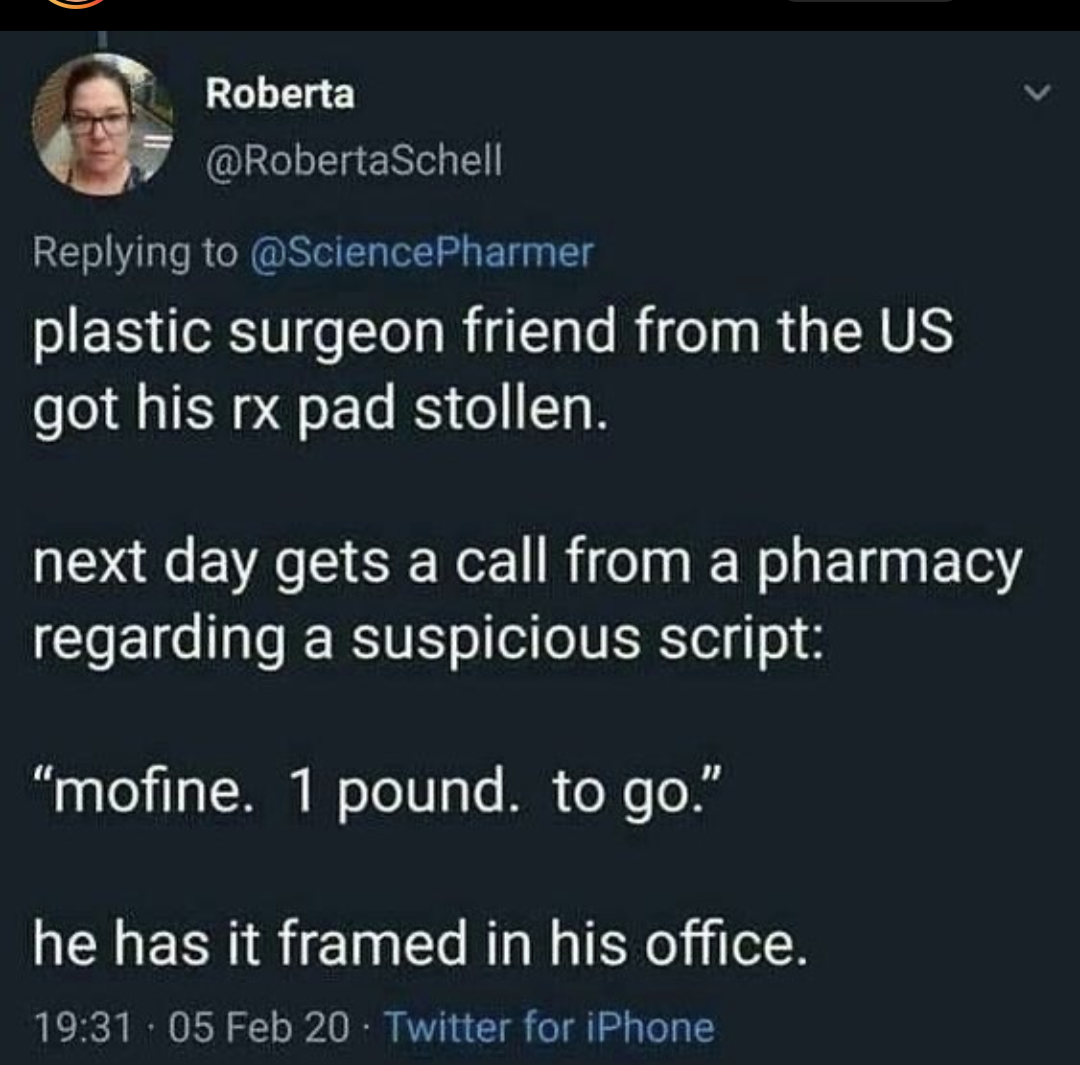Click the "Replying to" label

[134, 253]
